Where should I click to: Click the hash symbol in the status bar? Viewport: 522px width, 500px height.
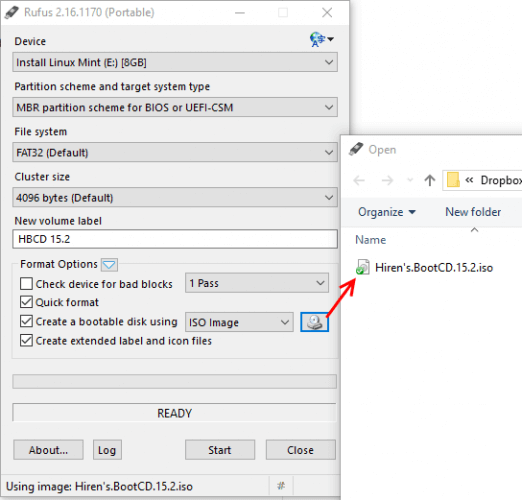(281, 486)
